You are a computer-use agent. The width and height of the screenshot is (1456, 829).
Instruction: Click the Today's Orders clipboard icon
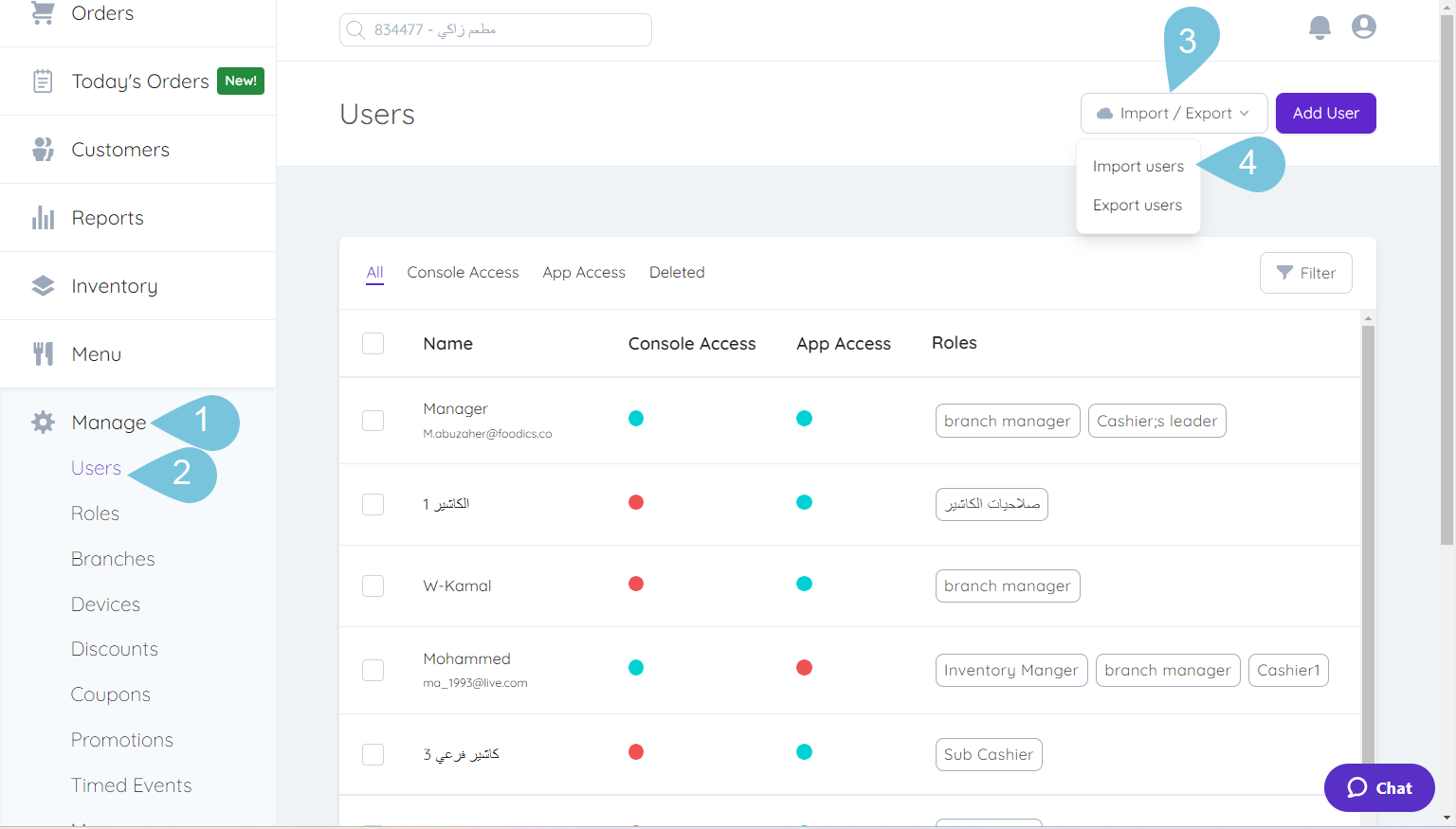(42, 81)
